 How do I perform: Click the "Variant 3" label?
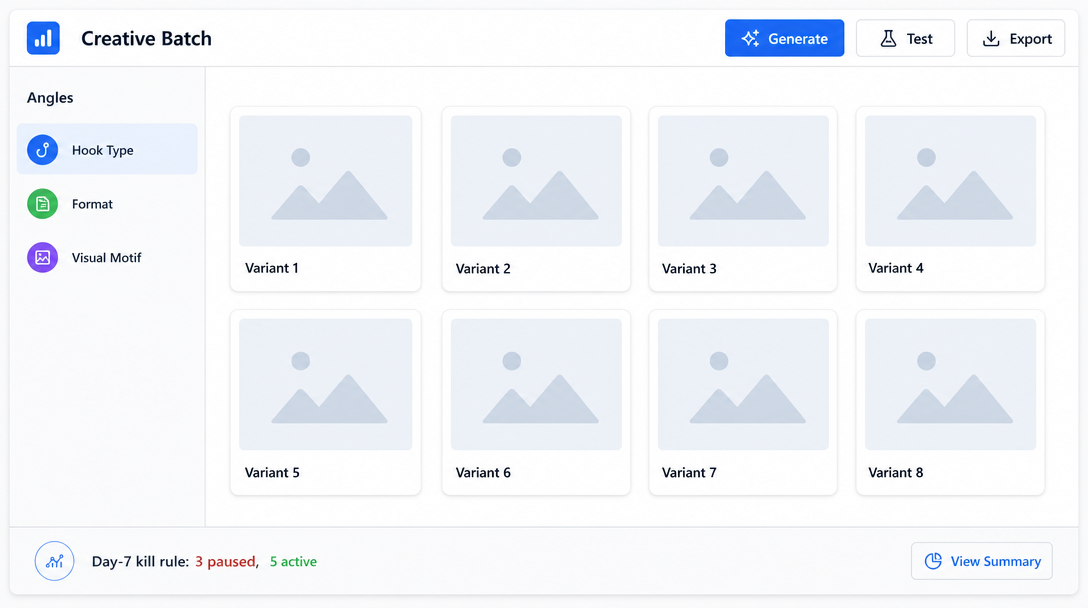[689, 269]
